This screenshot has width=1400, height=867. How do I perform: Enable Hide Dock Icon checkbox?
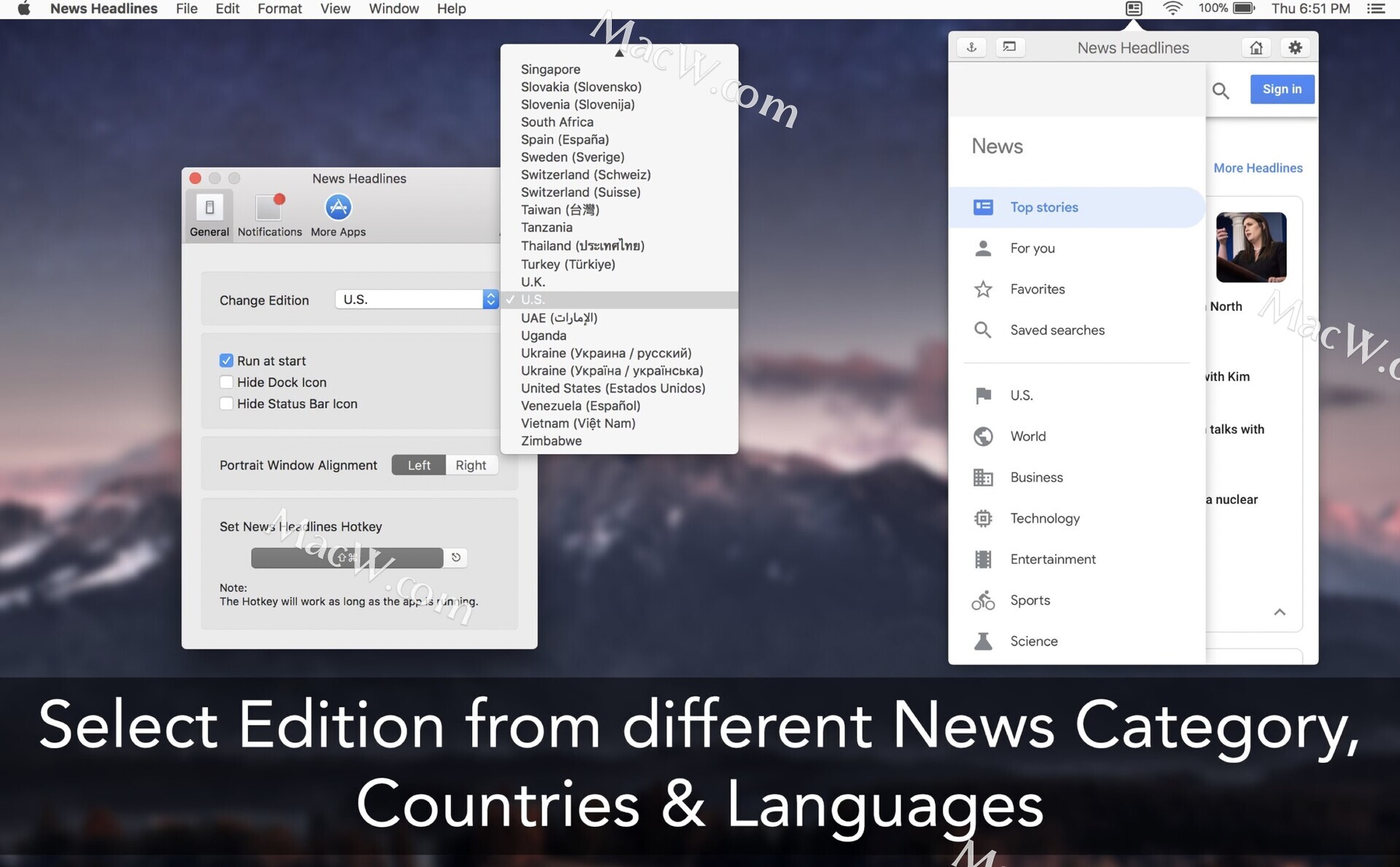[x=226, y=382]
